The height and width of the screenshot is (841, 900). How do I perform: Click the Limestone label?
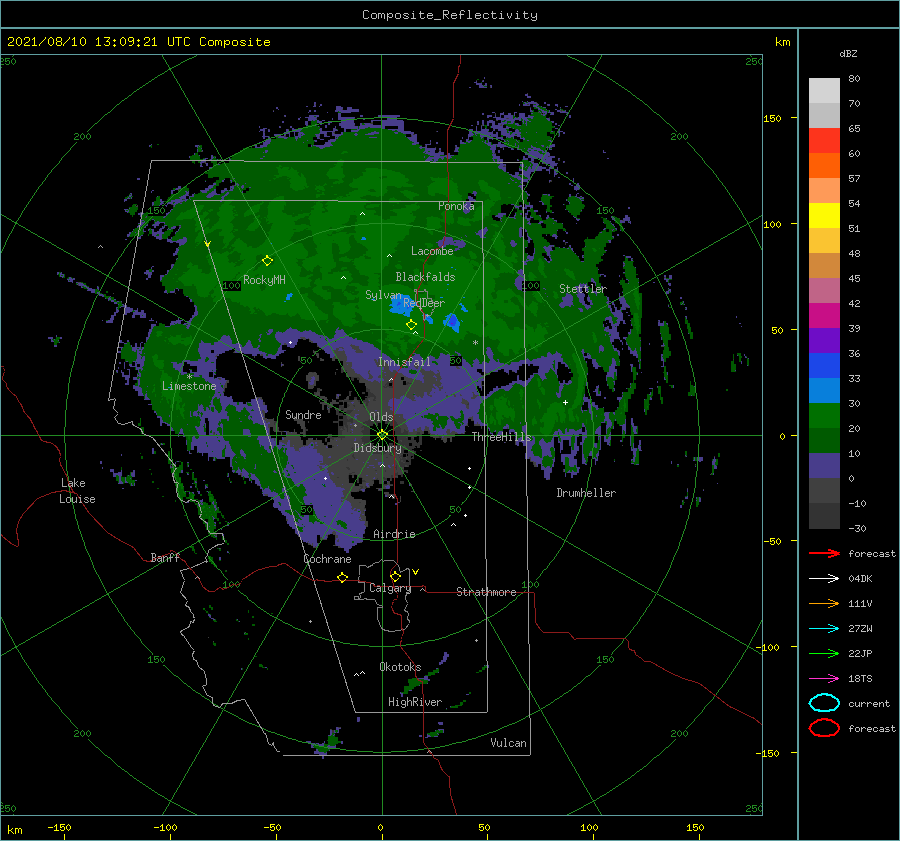(189, 386)
